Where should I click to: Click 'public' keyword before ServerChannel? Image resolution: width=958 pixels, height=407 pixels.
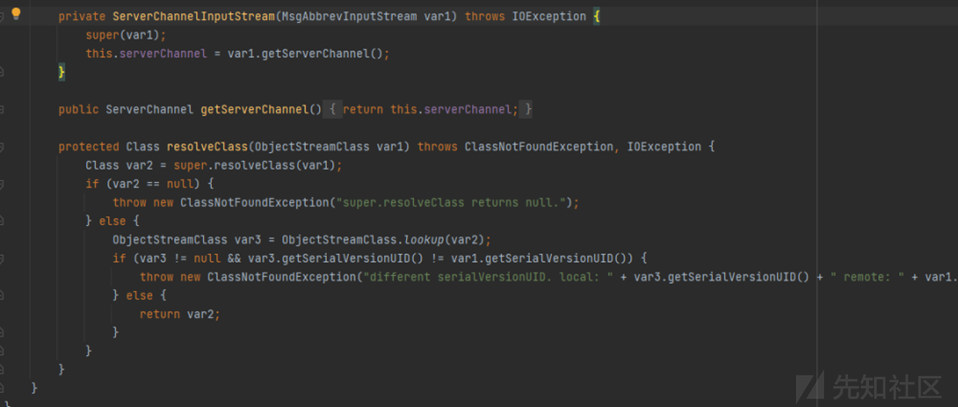[x=79, y=110]
